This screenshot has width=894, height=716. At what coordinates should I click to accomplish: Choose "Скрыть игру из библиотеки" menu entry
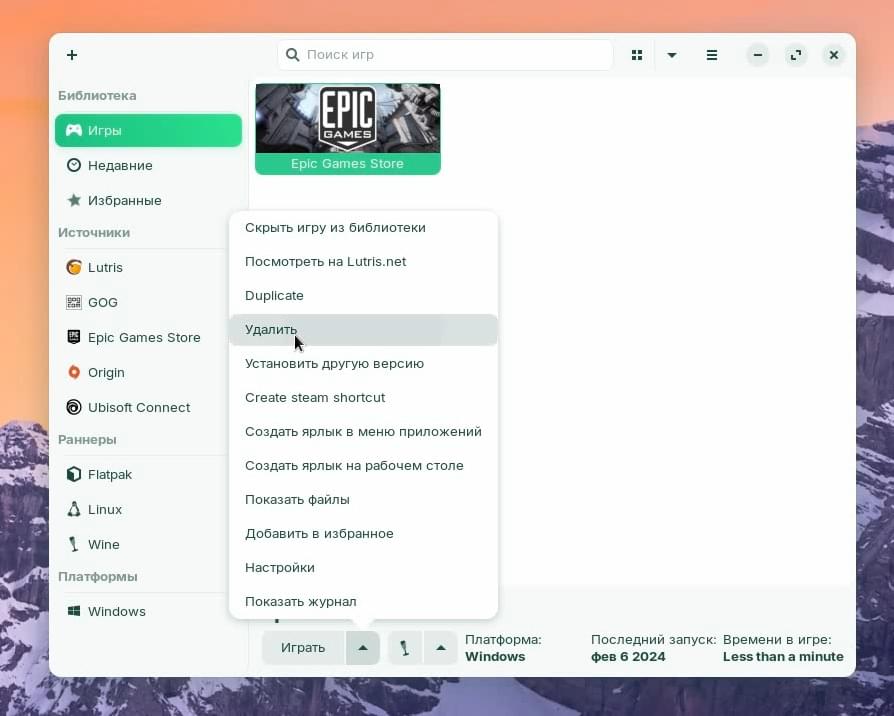click(x=363, y=227)
